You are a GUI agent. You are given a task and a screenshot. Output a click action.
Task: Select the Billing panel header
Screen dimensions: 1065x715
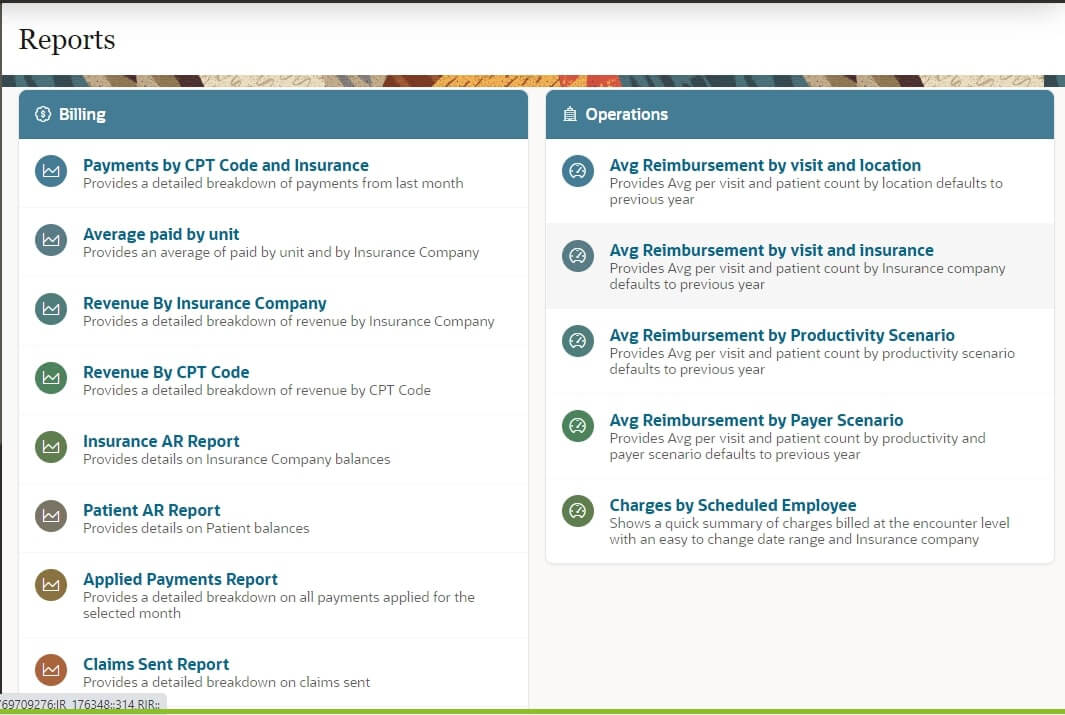pyautogui.click(x=274, y=114)
